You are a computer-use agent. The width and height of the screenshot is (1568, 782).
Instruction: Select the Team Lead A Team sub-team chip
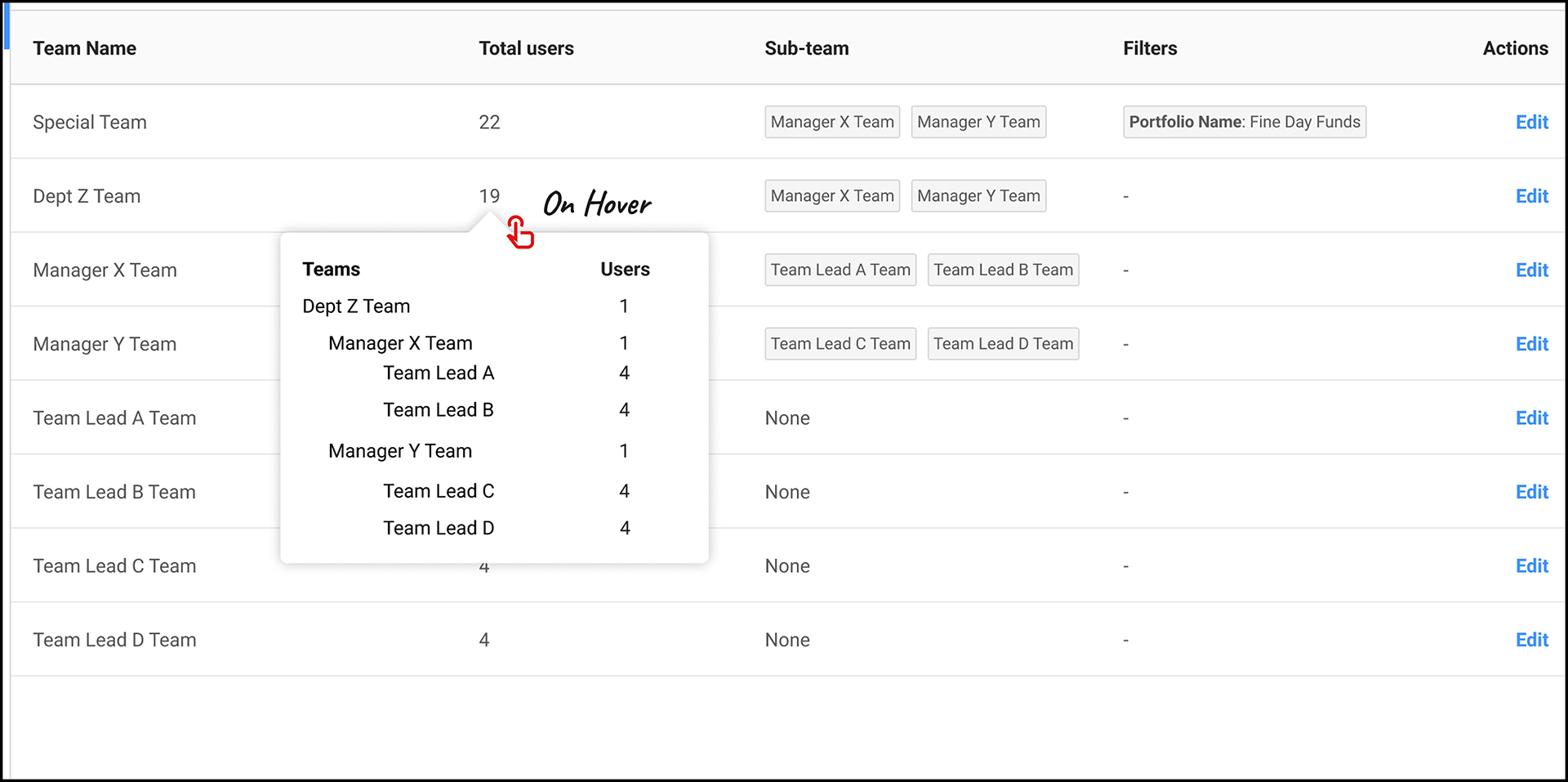(840, 270)
